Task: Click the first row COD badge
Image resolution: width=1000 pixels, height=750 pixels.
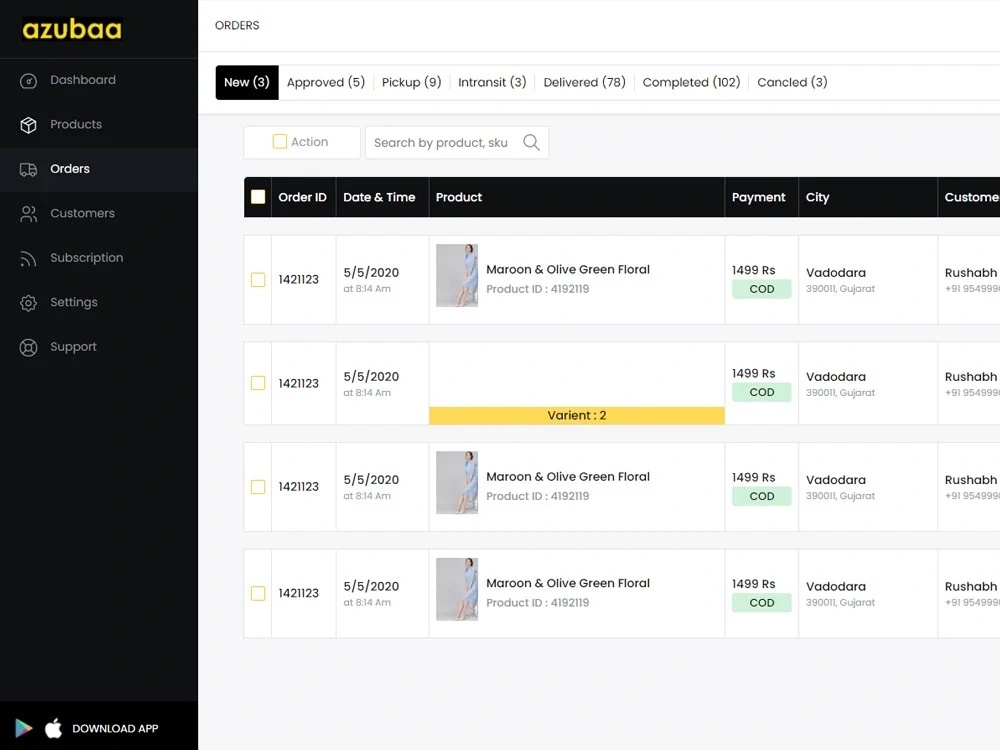Action: tap(761, 289)
